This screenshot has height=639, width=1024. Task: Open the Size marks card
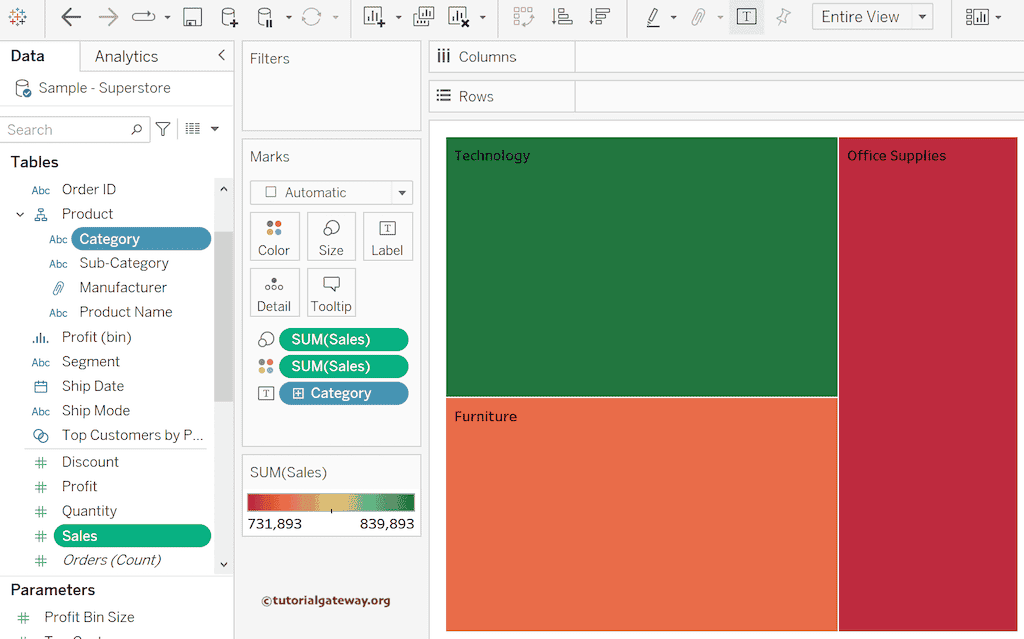(x=331, y=237)
